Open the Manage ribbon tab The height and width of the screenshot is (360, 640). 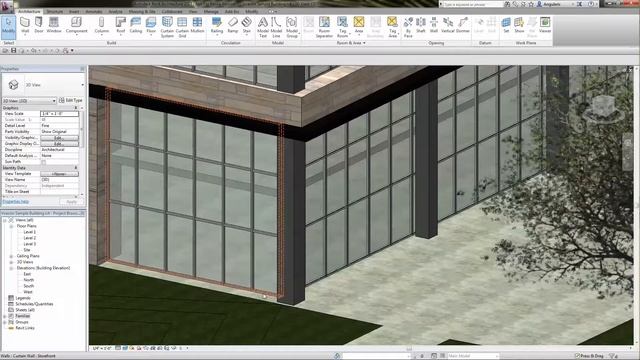tap(211, 11)
